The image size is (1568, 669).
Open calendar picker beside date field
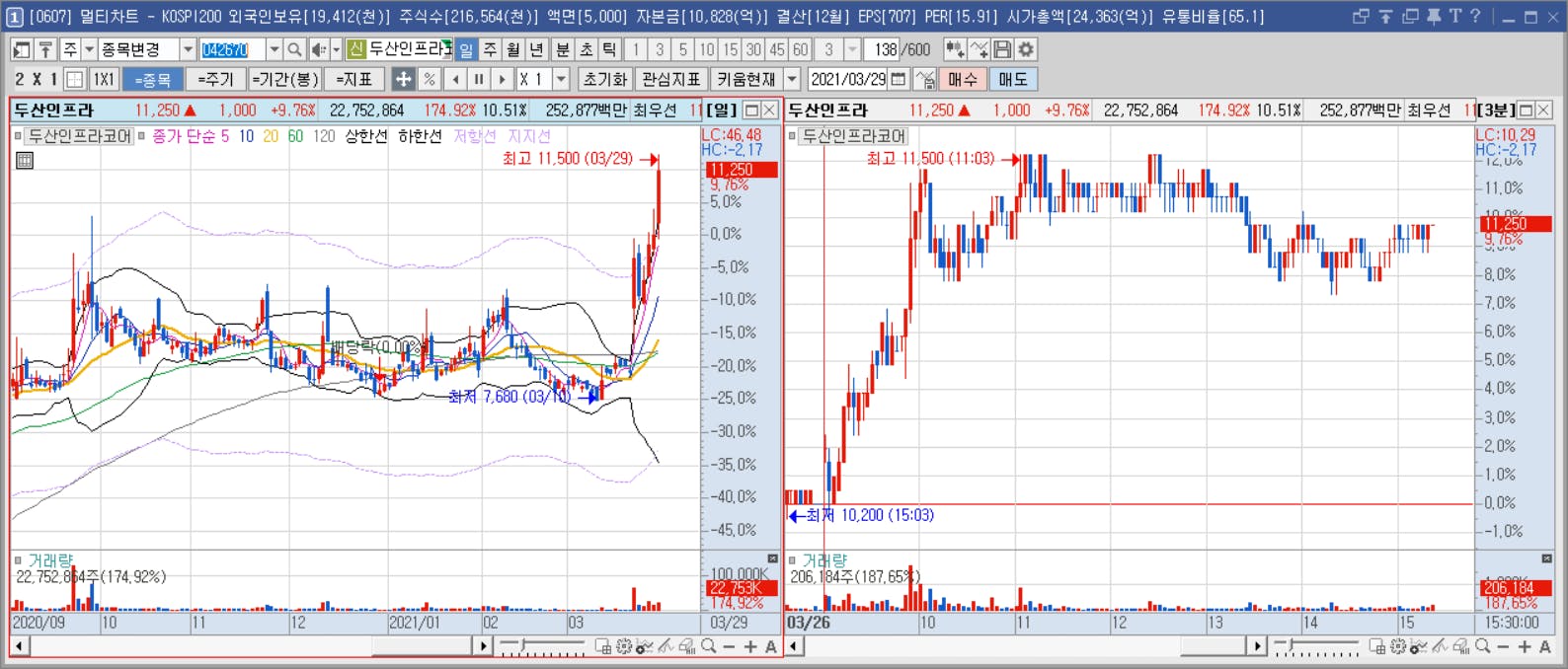click(899, 79)
